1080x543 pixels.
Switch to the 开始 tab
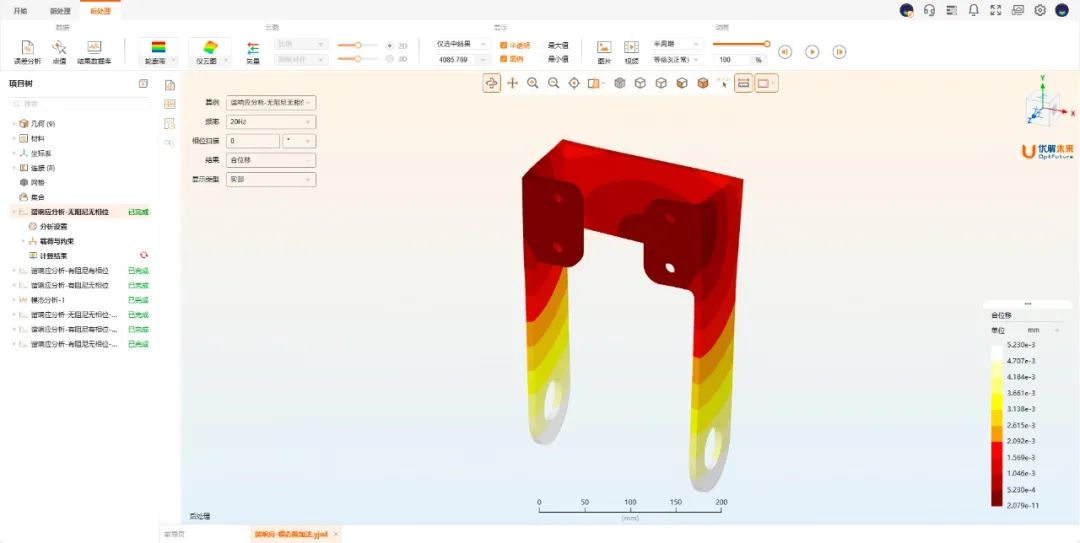tap(21, 10)
